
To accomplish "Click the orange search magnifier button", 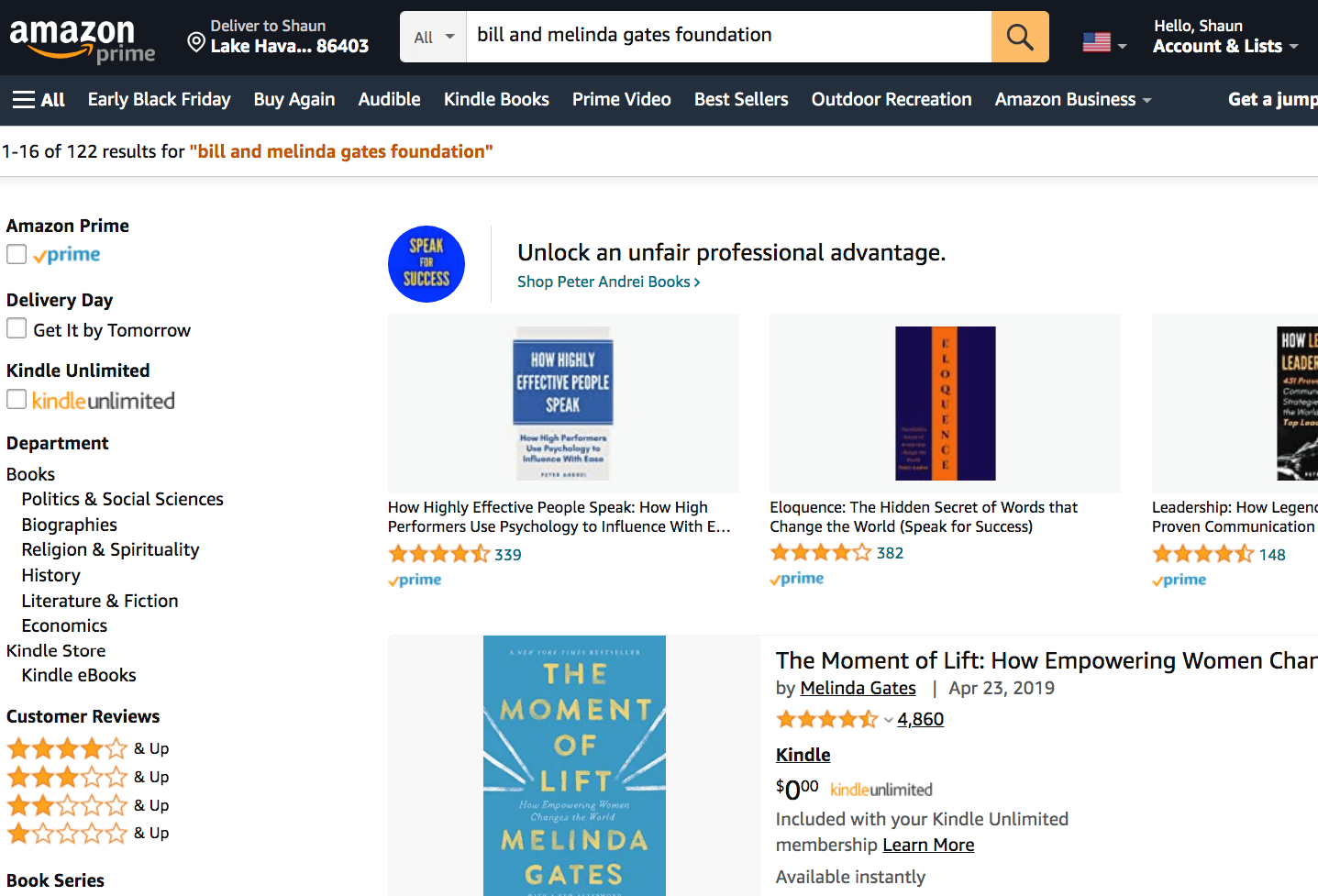I will pos(1020,37).
